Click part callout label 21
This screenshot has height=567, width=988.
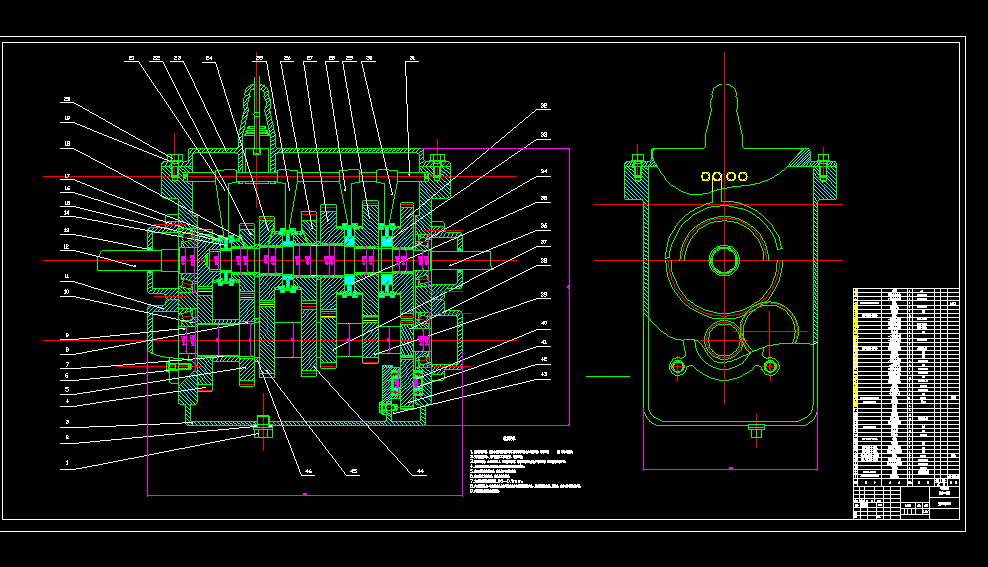(x=132, y=59)
